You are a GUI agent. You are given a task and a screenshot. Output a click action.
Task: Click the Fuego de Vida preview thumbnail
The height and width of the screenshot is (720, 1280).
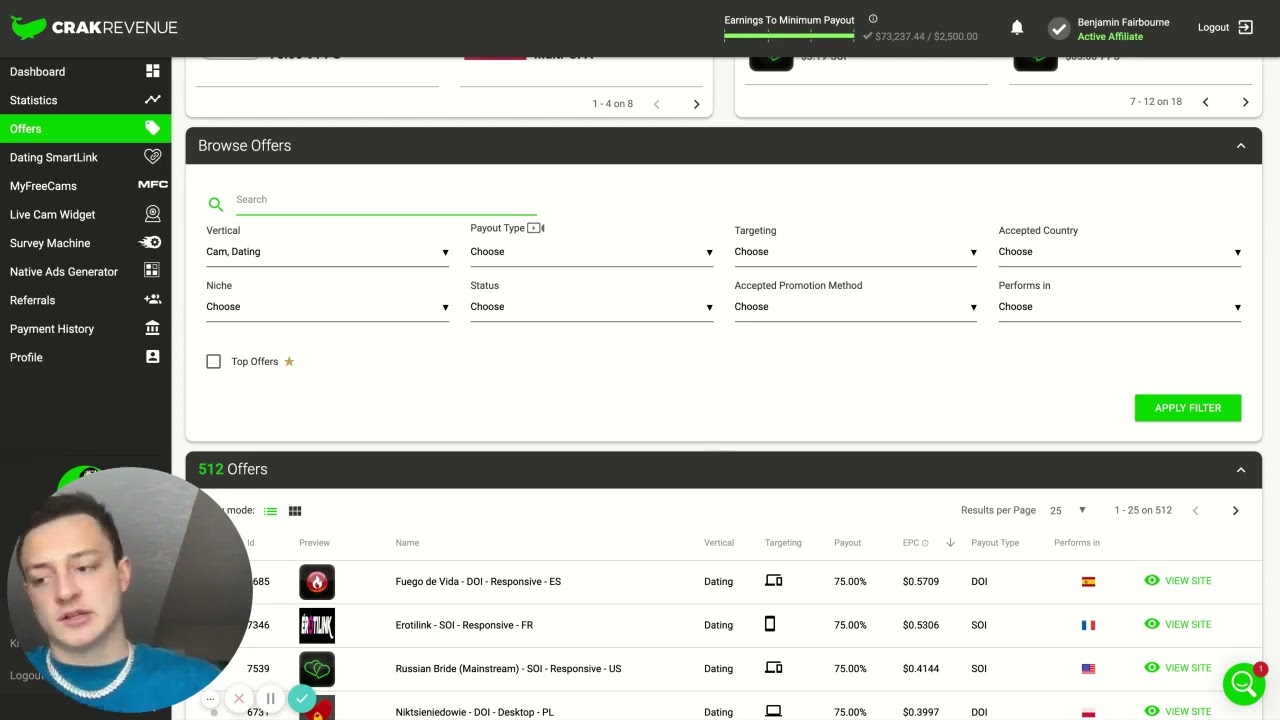tap(317, 582)
